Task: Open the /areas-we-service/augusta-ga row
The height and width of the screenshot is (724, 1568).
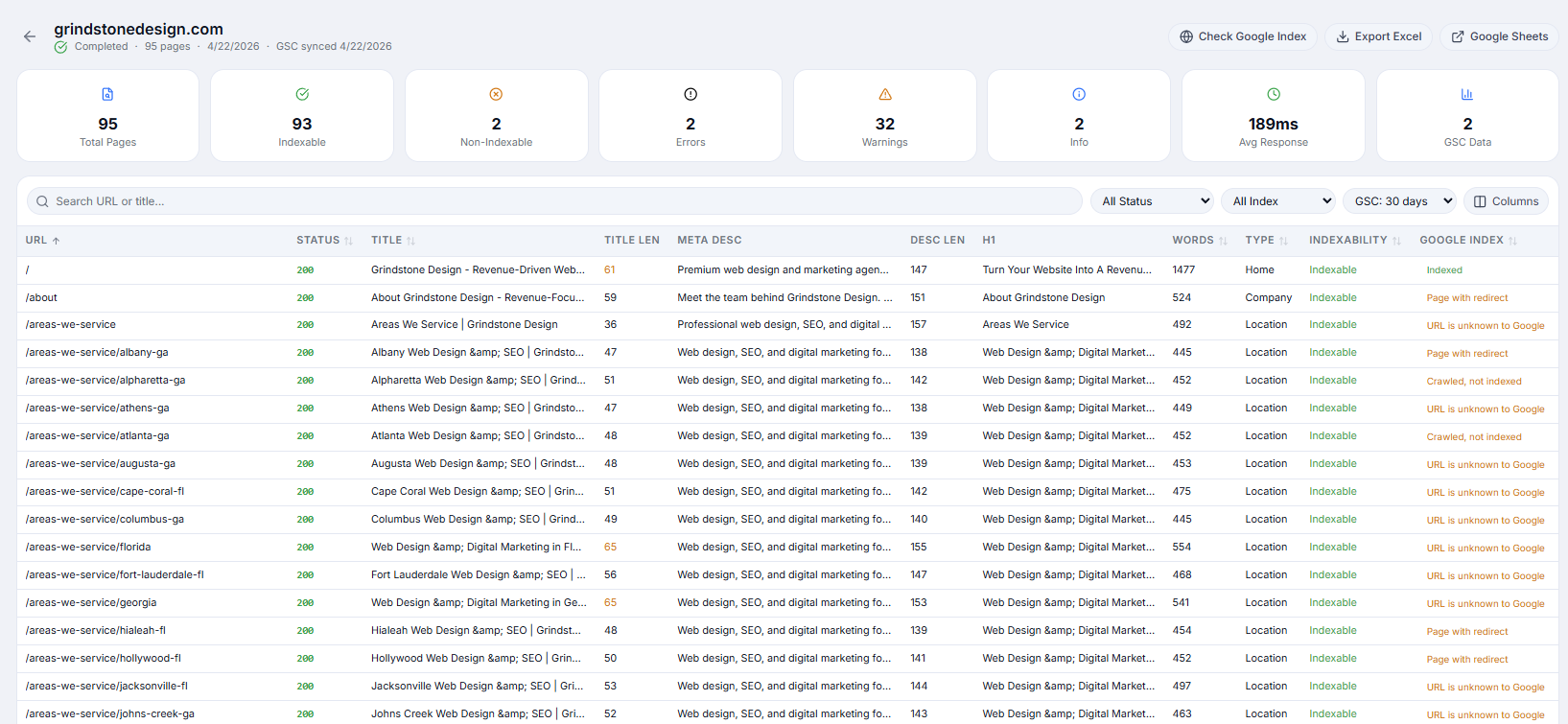Action: point(787,464)
